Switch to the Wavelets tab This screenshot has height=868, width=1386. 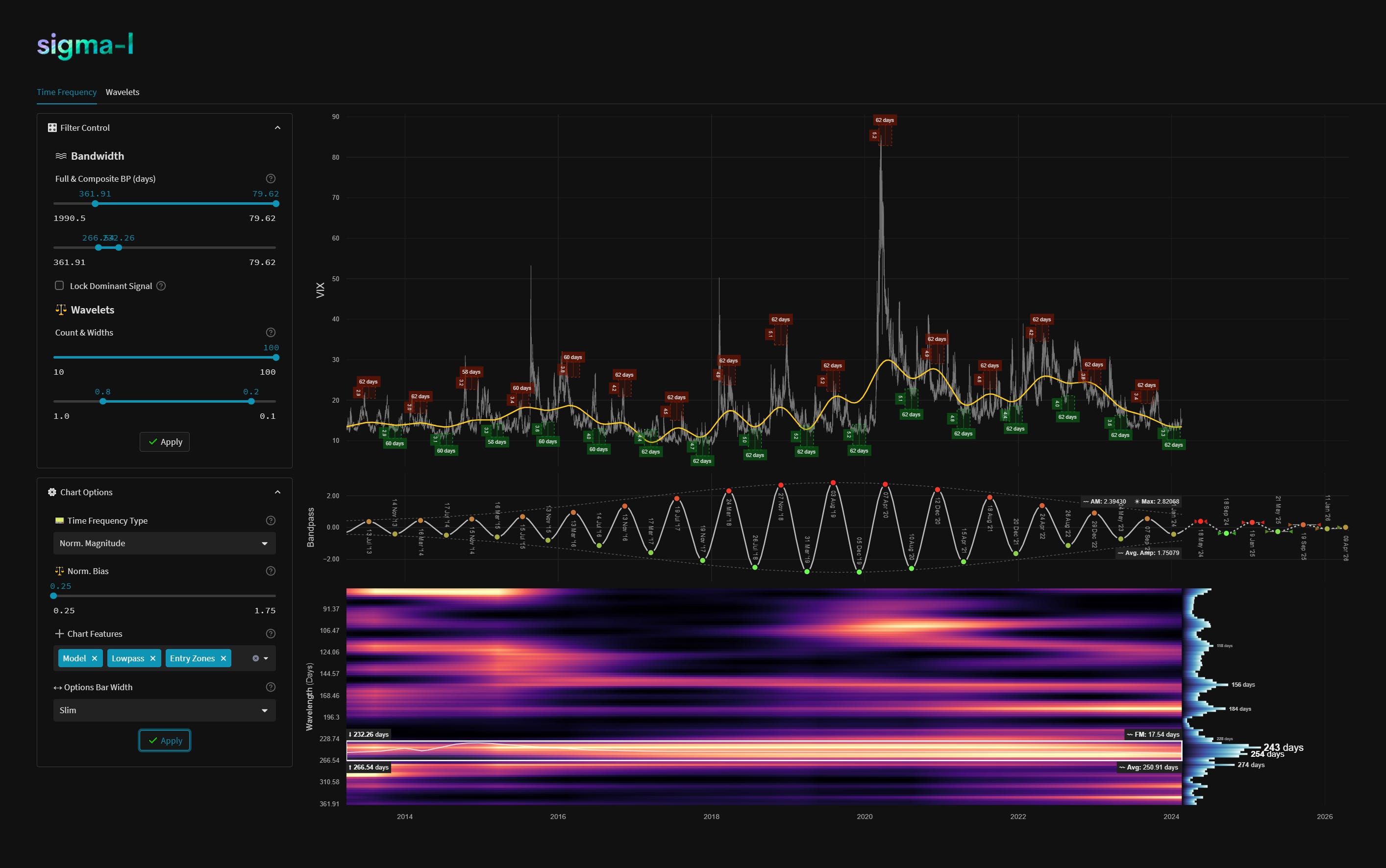click(x=123, y=92)
